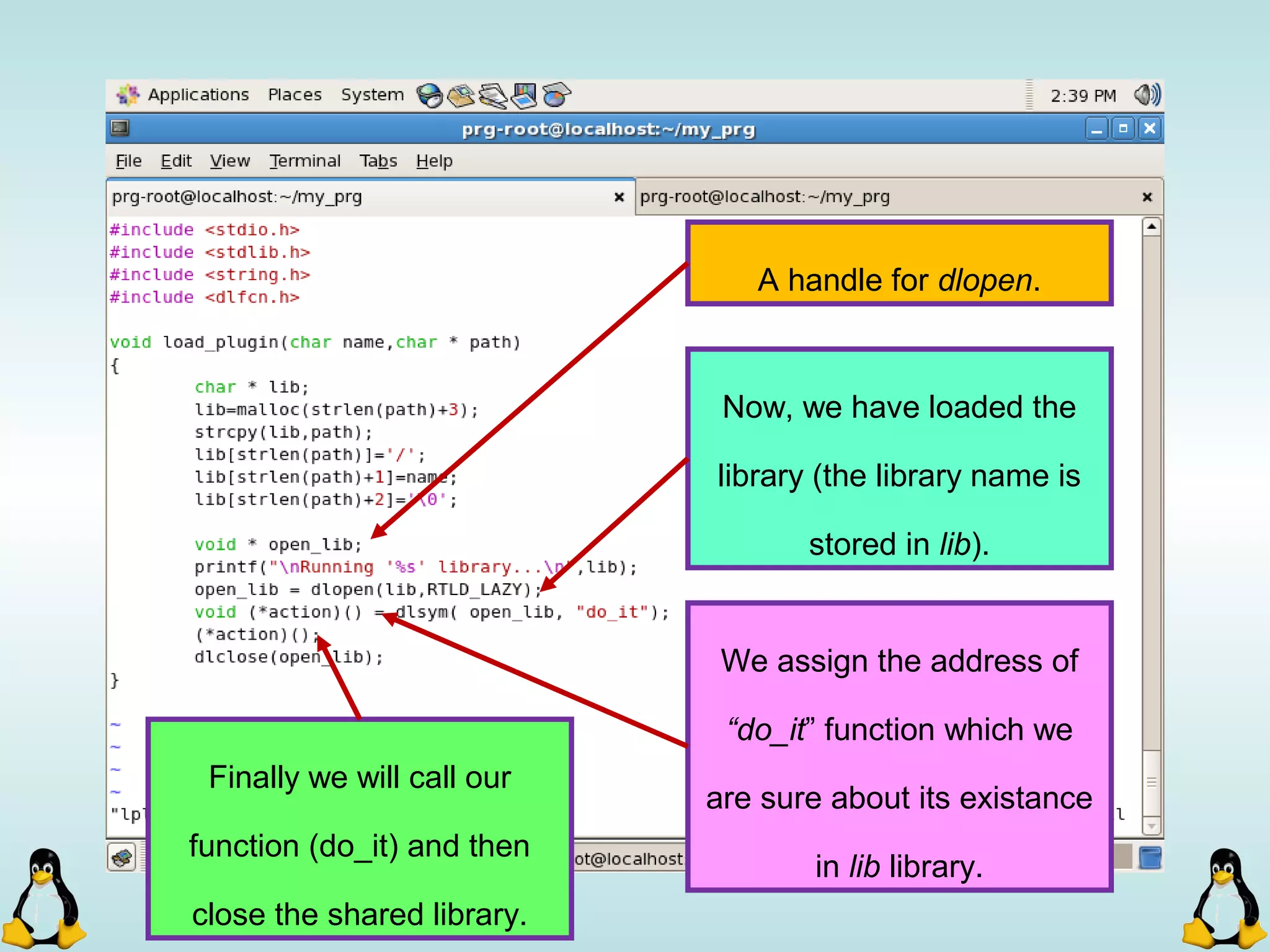Click the scrollbar down arrow

click(x=1152, y=826)
